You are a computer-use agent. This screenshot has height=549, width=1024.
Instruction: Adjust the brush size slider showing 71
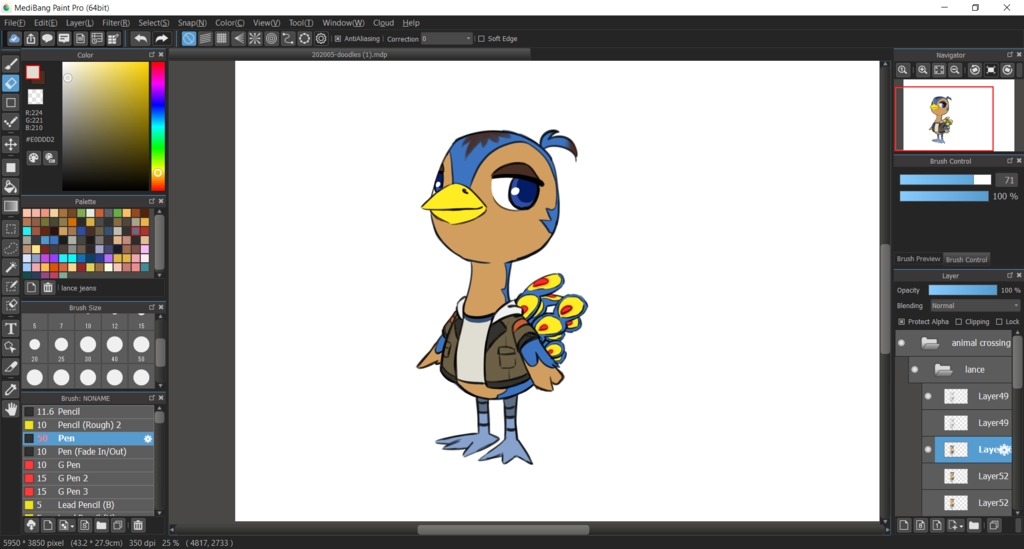pos(945,180)
